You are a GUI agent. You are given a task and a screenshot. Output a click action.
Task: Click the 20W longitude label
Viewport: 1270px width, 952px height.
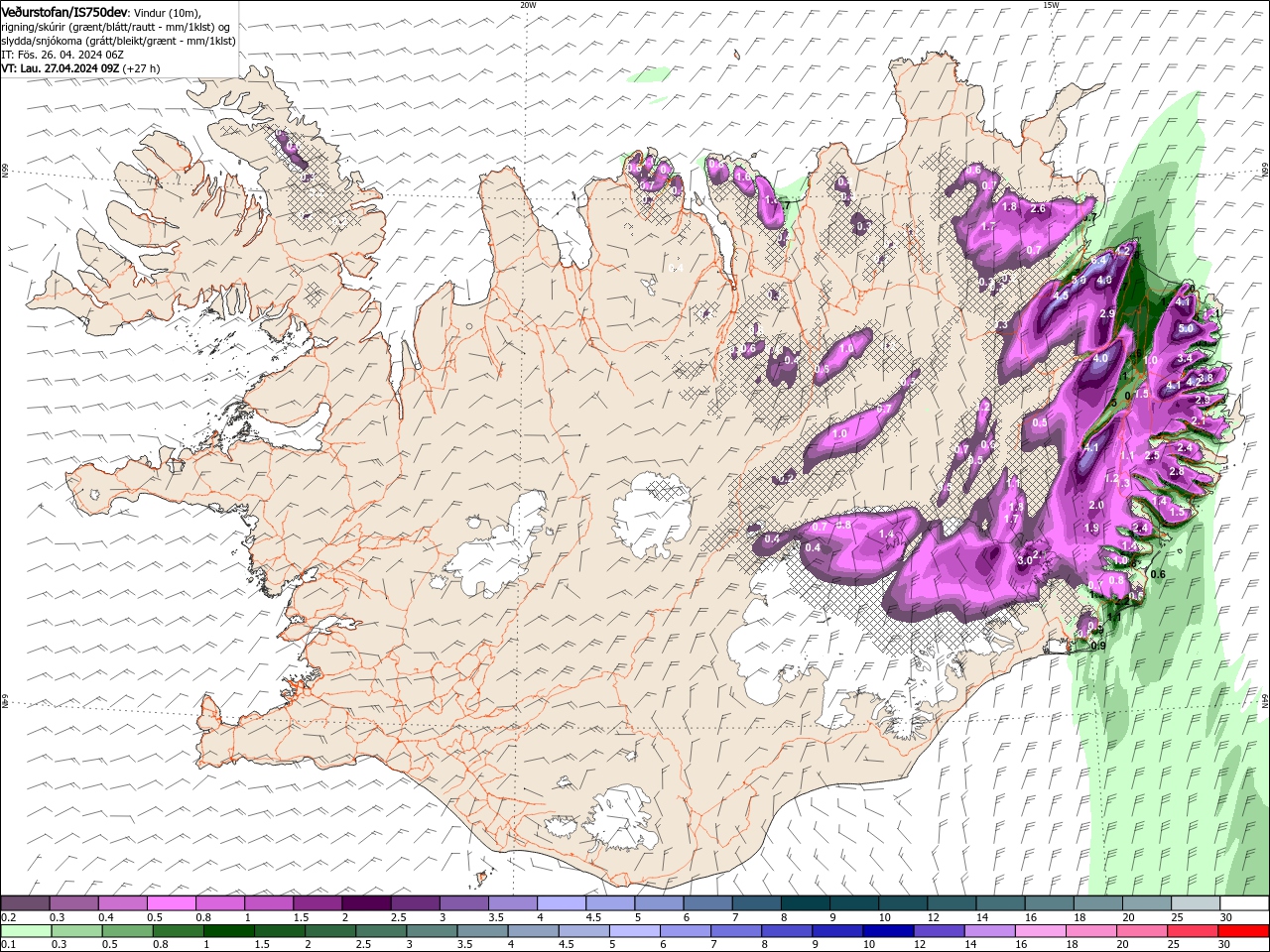point(528,5)
